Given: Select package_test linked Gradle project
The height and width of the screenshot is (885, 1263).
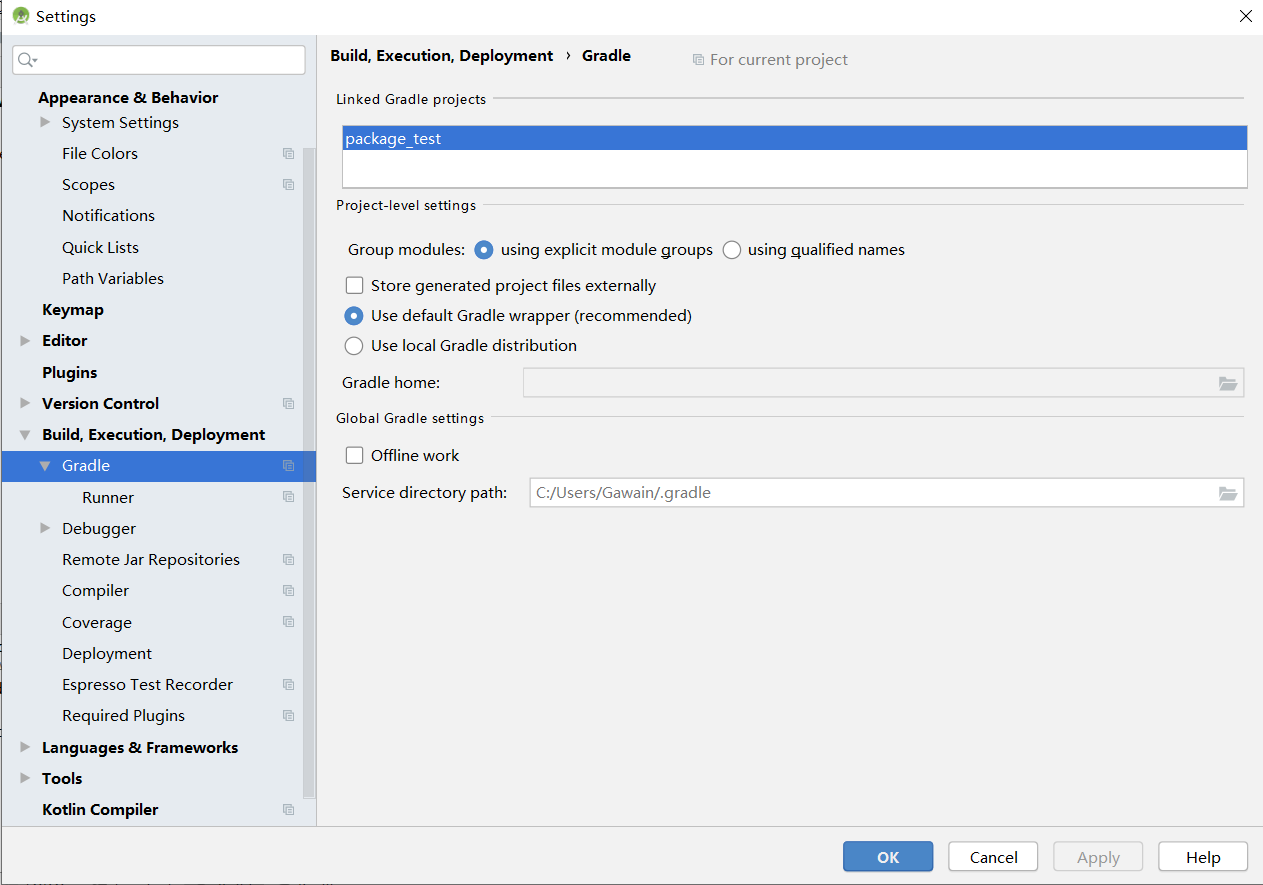Looking at the screenshot, I should point(795,139).
